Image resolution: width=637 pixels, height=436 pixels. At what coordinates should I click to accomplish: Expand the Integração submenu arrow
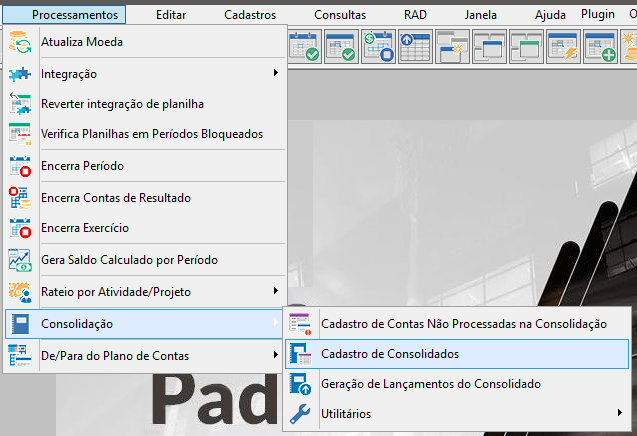(276, 73)
